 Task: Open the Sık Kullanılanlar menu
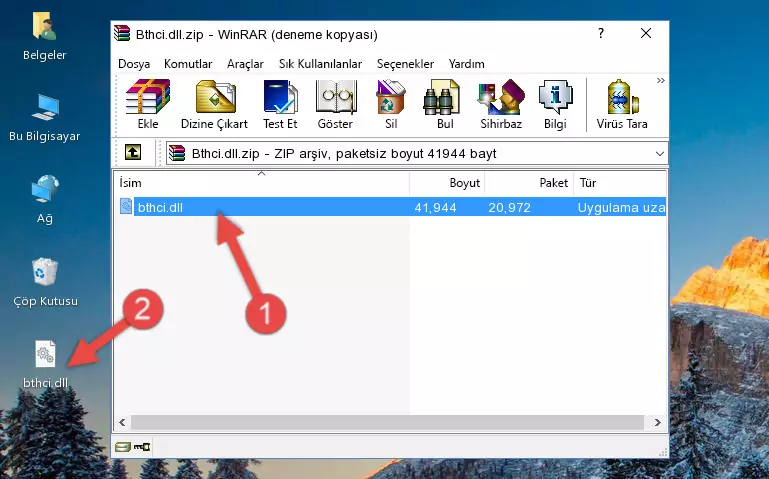pos(320,64)
